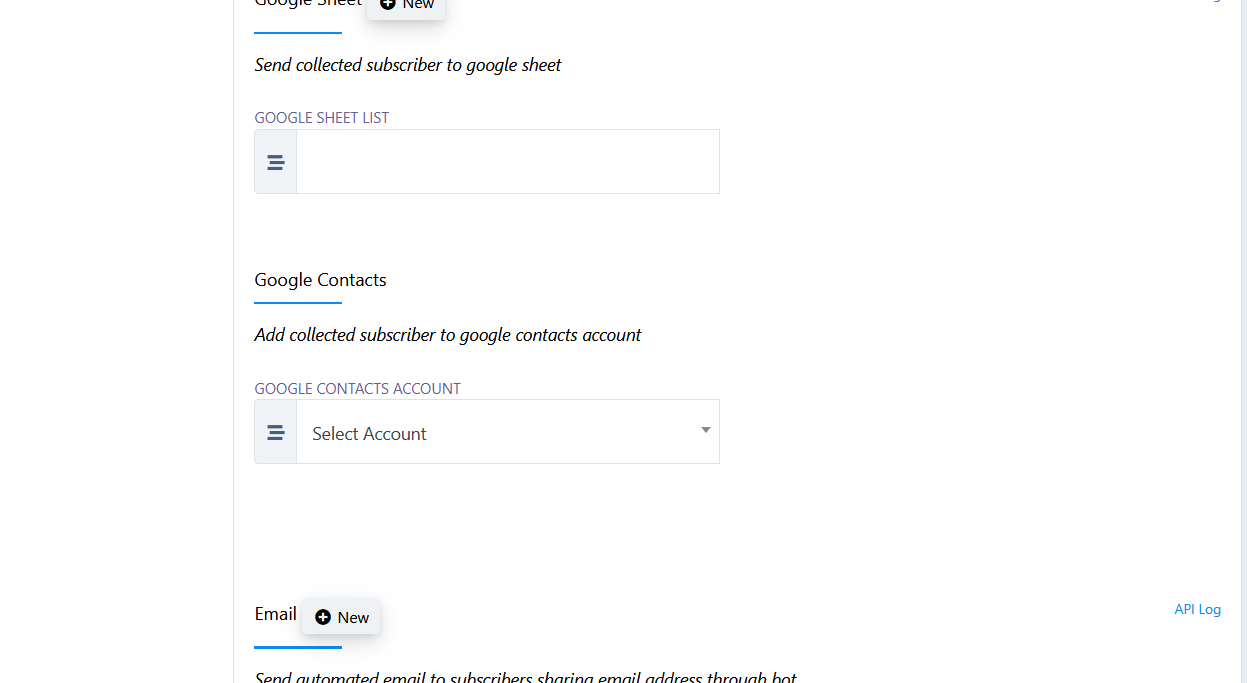Image resolution: width=1247 pixels, height=683 pixels.
Task: Click the GOOGLE SHEET LIST label
Action: [321, 117]
